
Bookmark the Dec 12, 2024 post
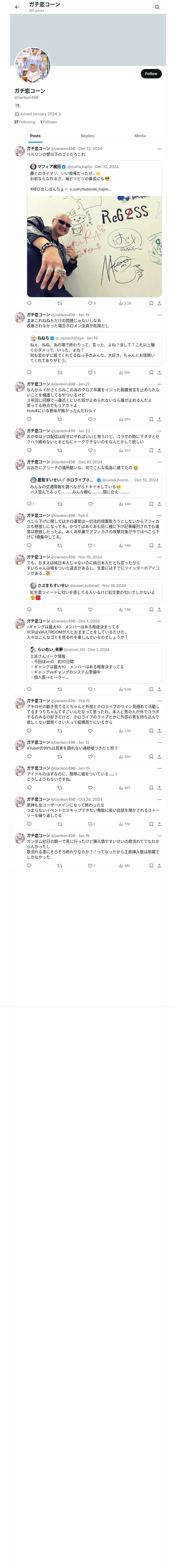(x=151, y=303)
